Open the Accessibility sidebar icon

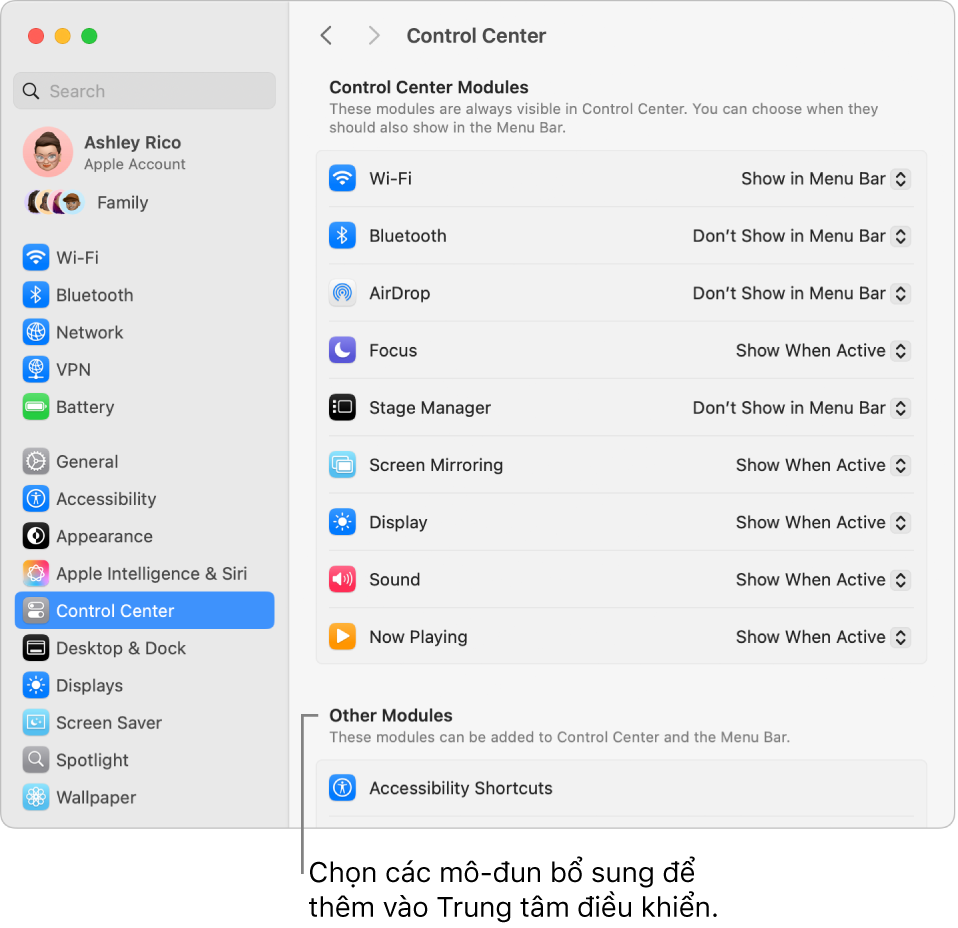tap(36, 499)
